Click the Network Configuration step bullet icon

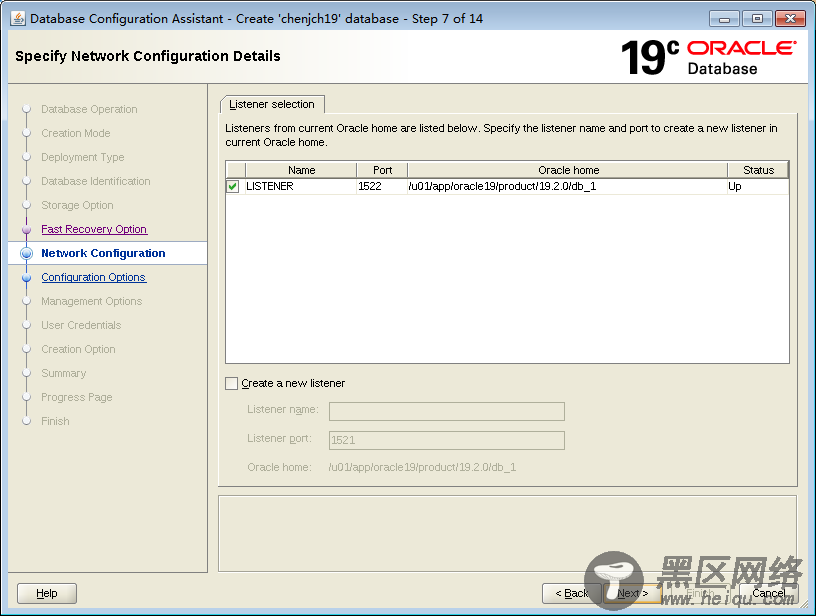[x=27, y=253]
